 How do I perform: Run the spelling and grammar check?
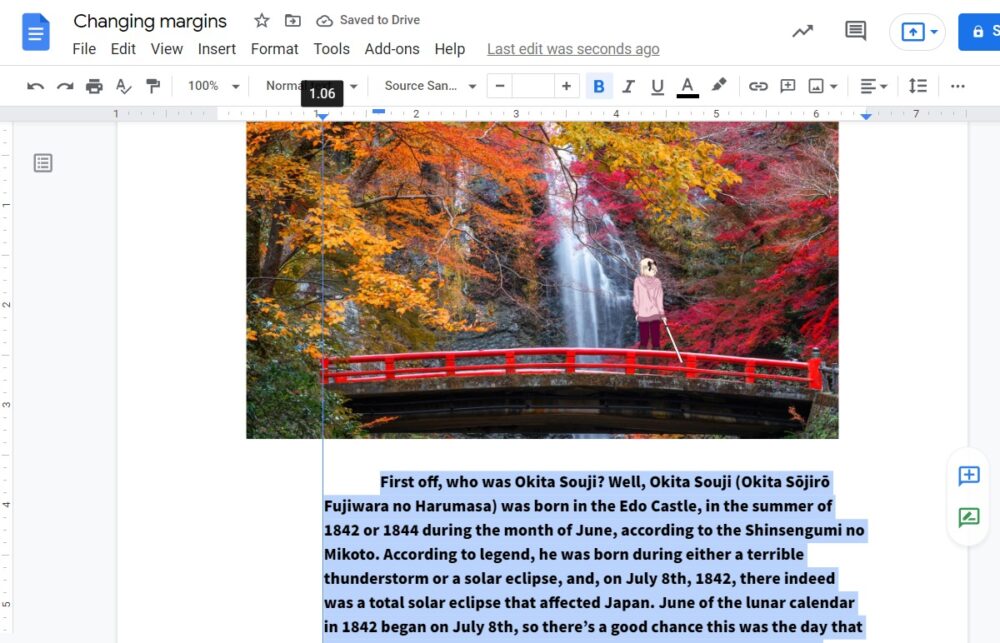(123, 86)
